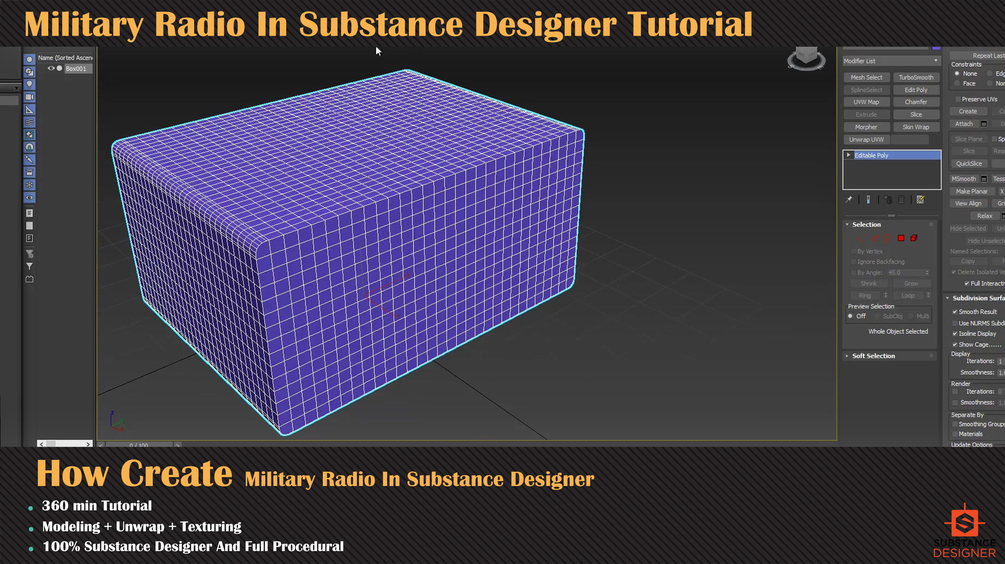Click Remove Modifier trash icon
This screenshot has width=1005, height=564.
[x=902, y=199]
